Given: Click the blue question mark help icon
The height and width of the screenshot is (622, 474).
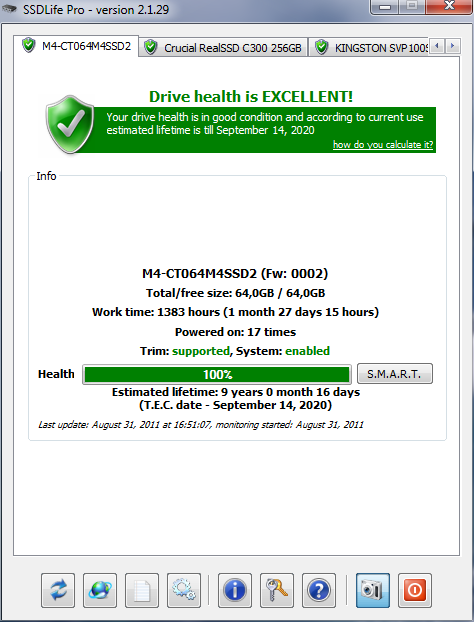Looking at the screenshot, I should pyautogui.click(x=319, y=590).
